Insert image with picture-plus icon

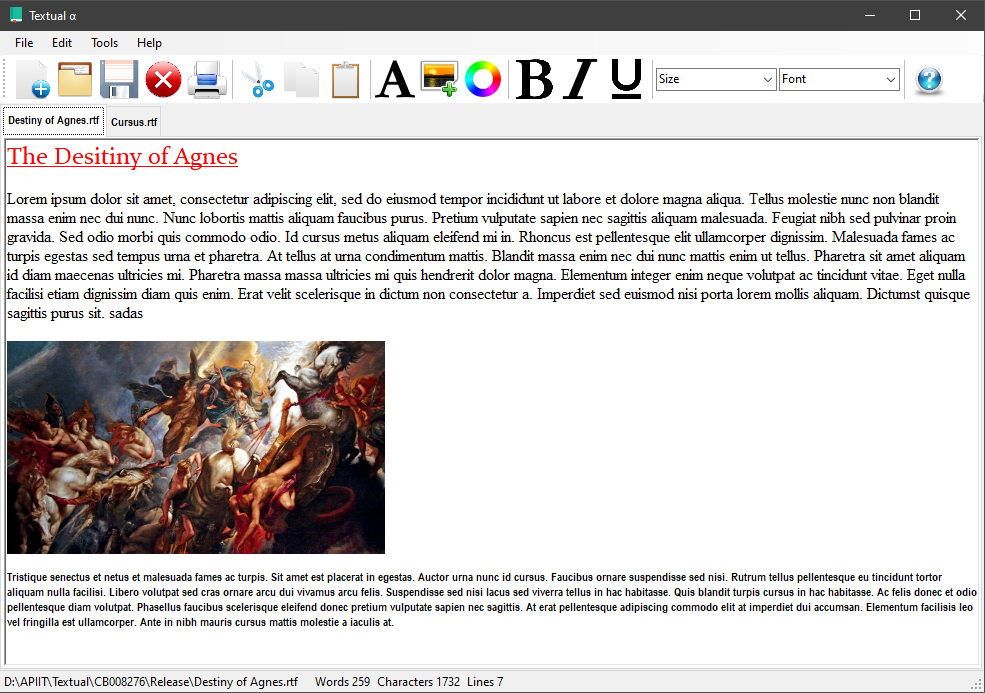click(x=439, y=79)
